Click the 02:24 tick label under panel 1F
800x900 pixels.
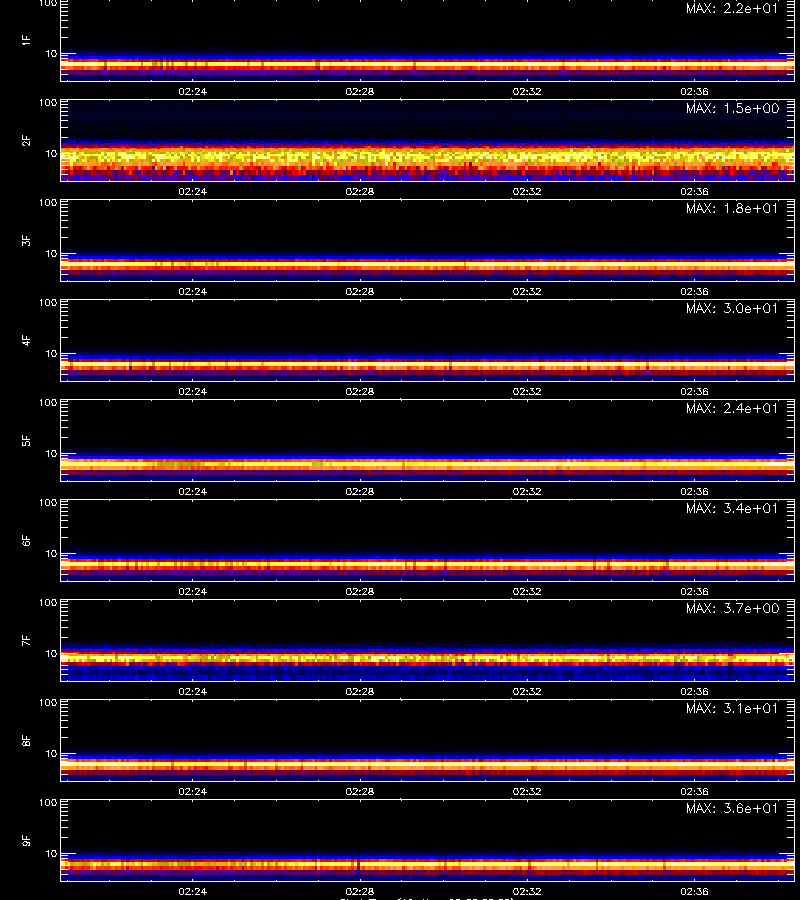point(192,91)
